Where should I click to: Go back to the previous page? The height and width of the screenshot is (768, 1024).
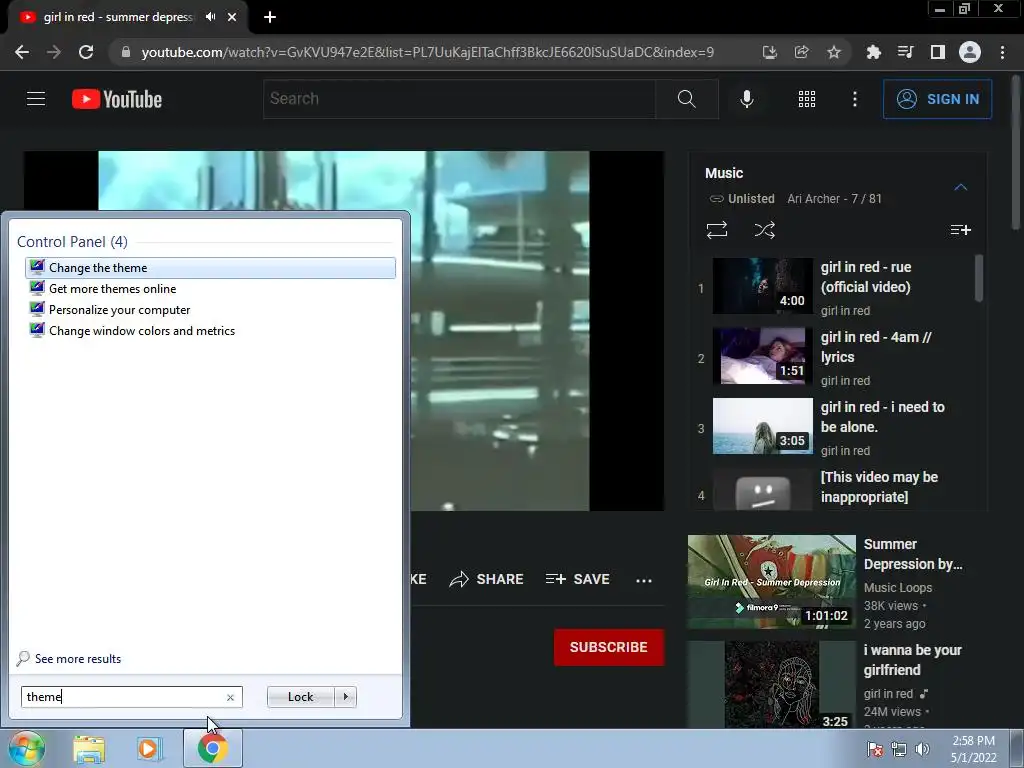[x=22, y=52]
